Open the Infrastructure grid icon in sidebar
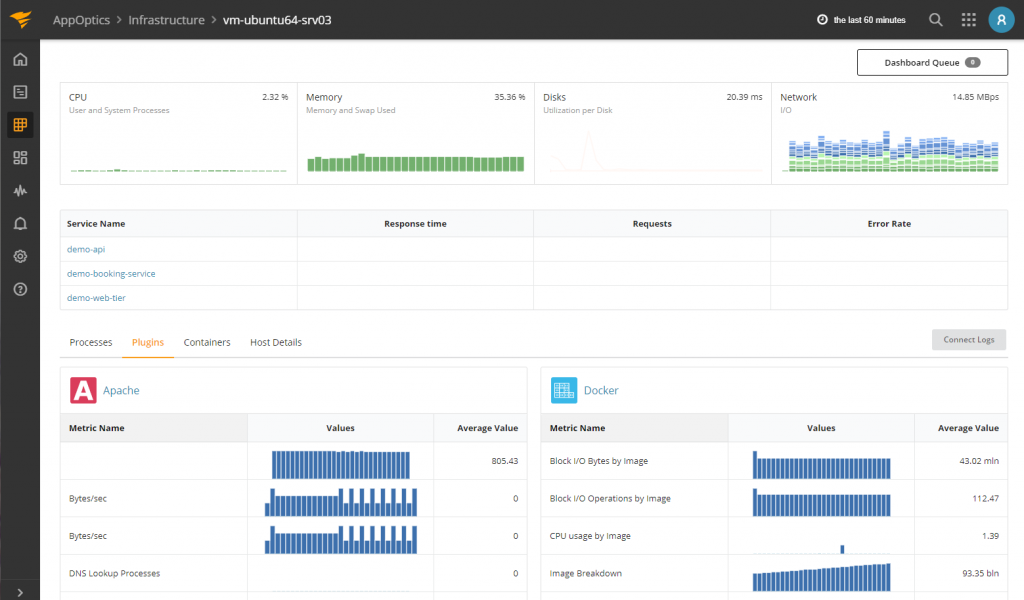Viewport: 1024px width, 600px height. [20, 125]
